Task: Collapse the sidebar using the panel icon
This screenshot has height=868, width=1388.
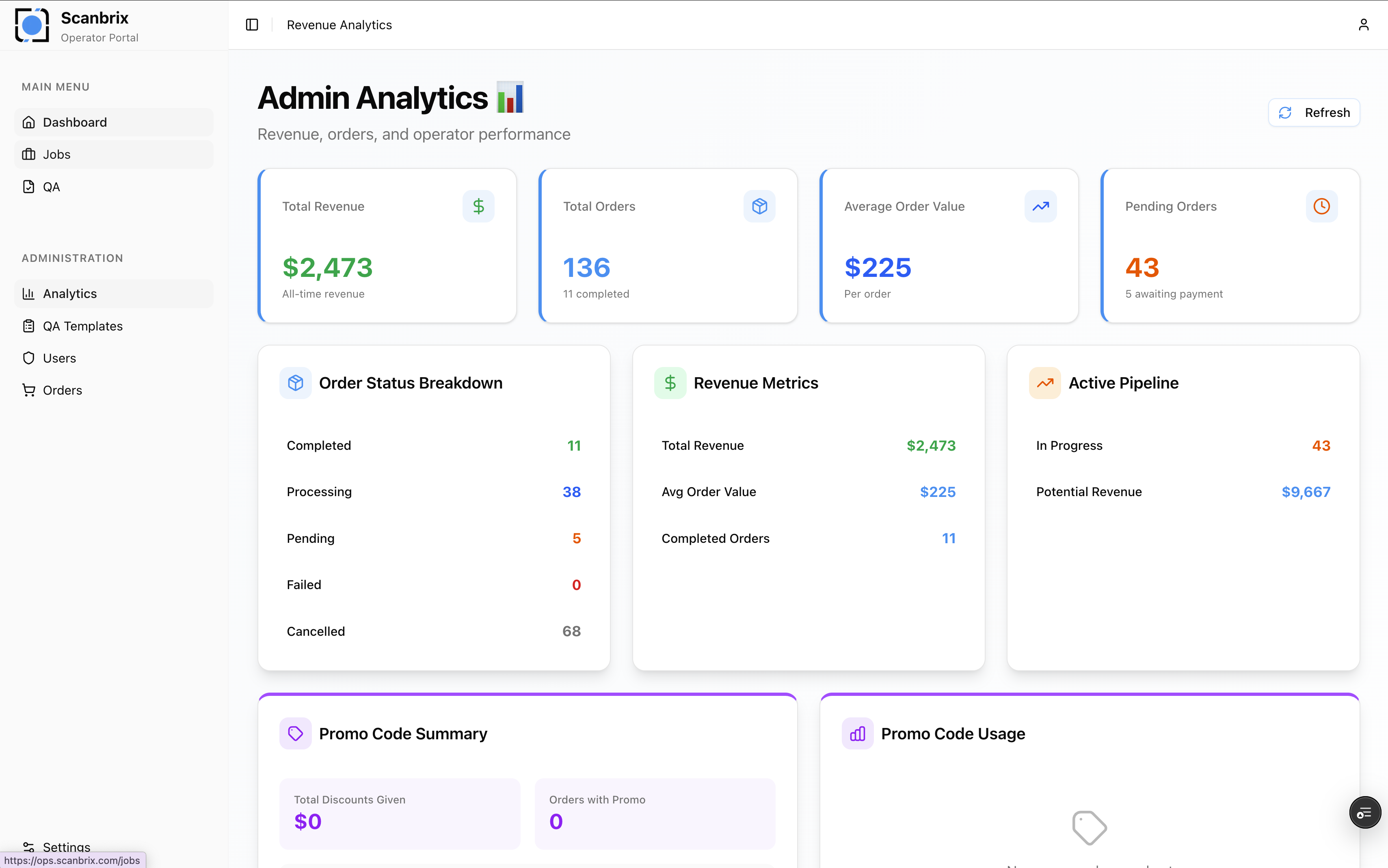Action: click(252, 25)
